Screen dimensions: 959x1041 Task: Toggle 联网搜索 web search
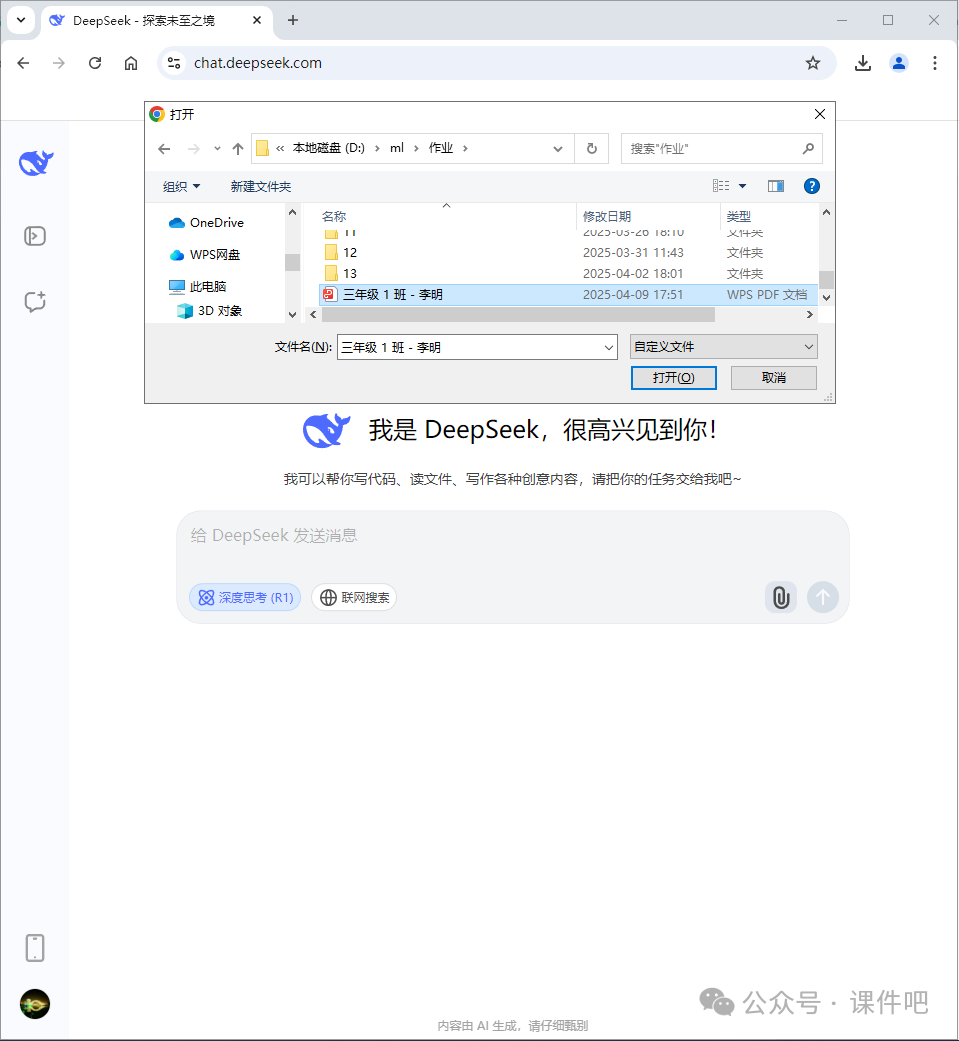354,597
